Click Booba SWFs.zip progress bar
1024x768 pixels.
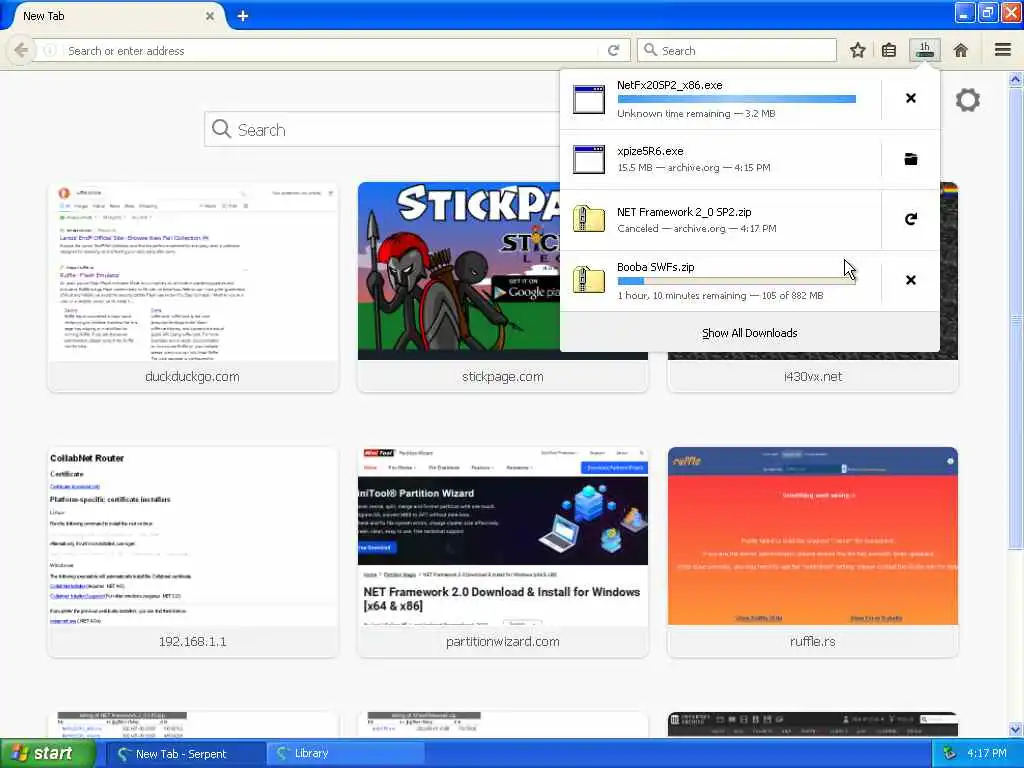click(x=736, y=281)
